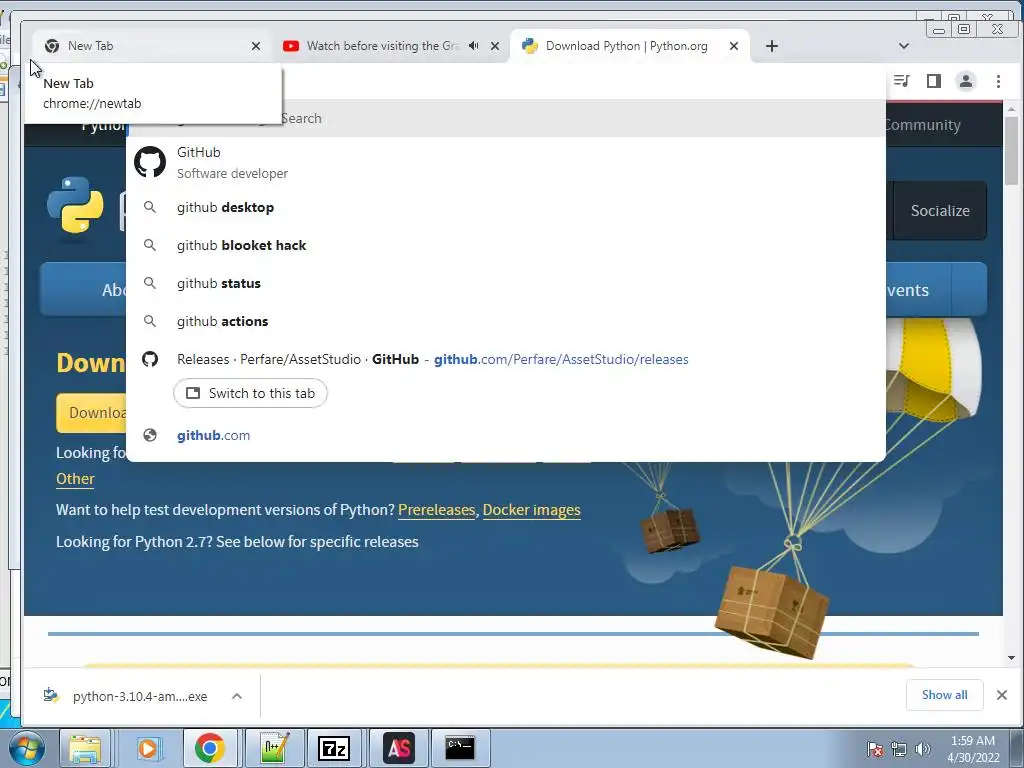Close the downloads bar
Image resolution: width=1024 pixels, height=768 pixels.
1002,695
